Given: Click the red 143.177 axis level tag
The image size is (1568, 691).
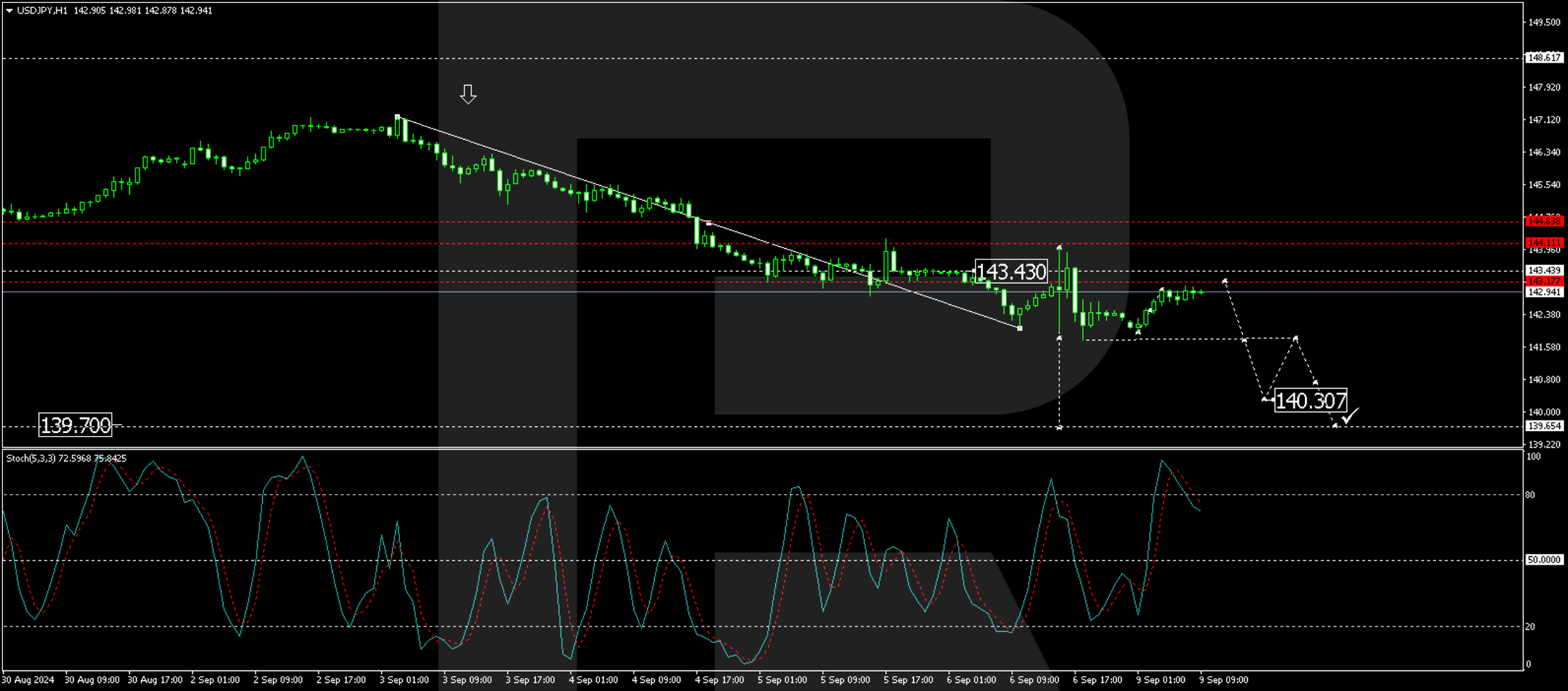Looking at the screenshot, I should (1544, 281).
